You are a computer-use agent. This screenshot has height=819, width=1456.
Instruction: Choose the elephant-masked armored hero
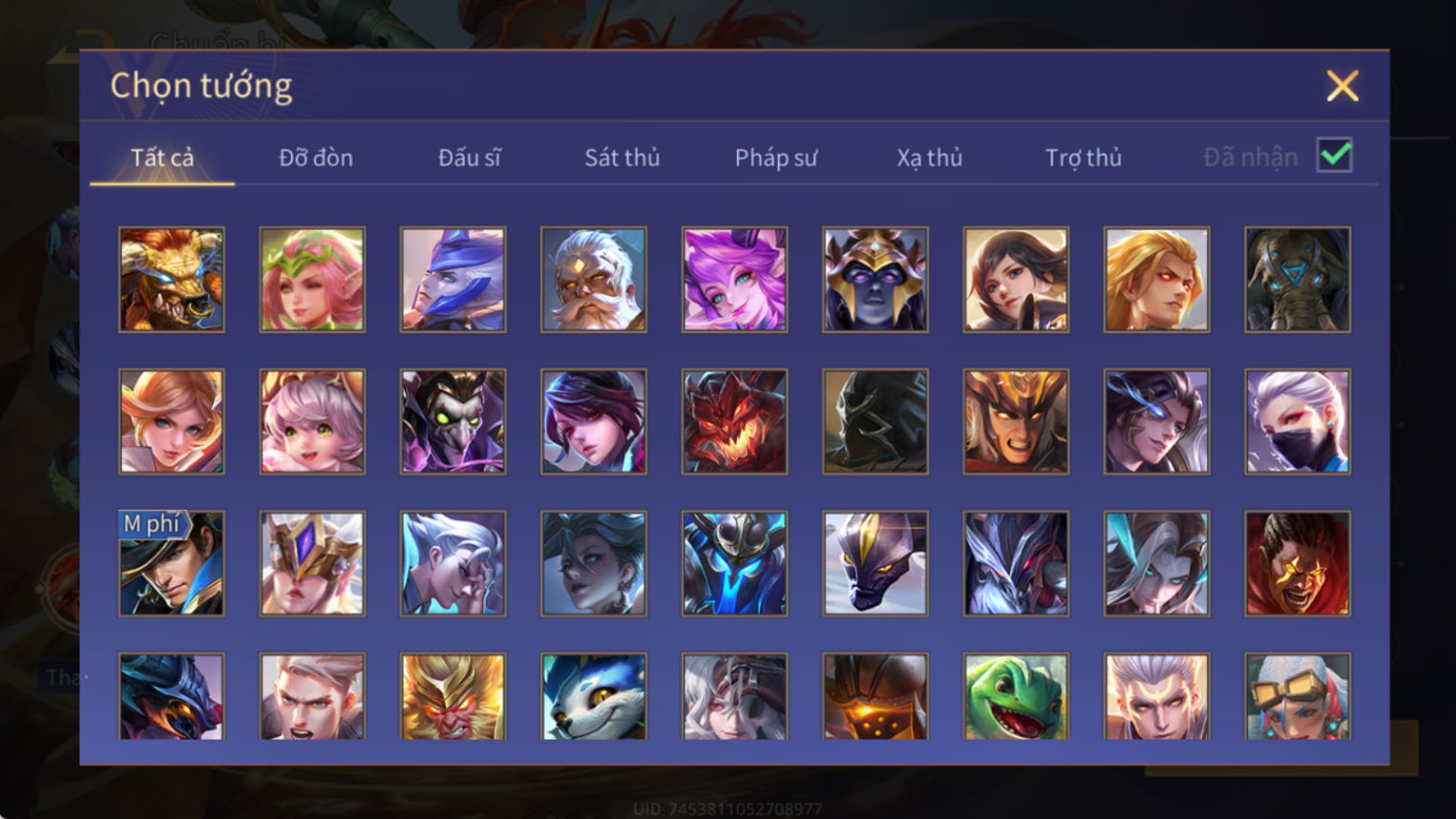pos(1298,280)
